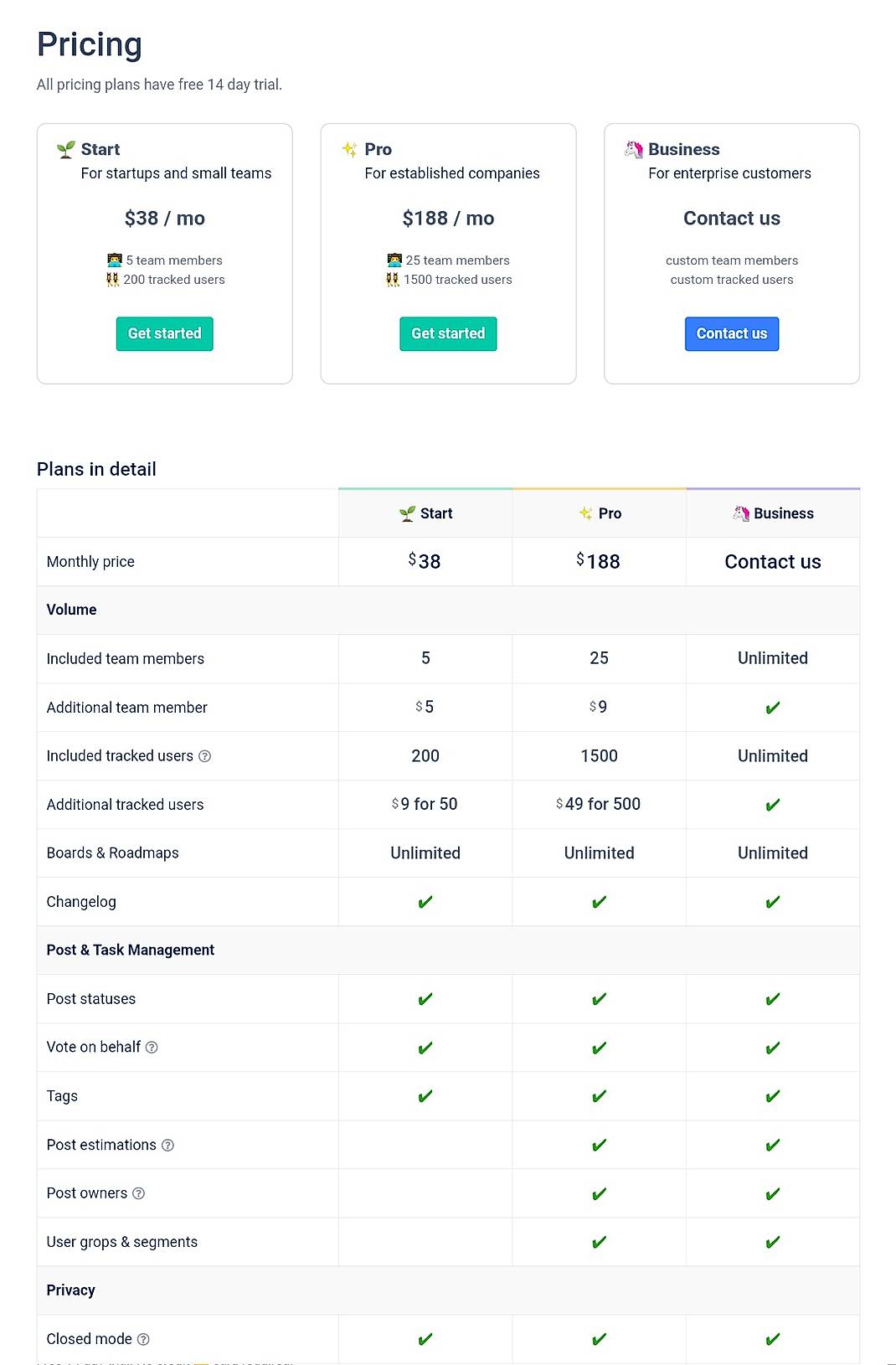Click the For enterprise customers subtitle
The height and width of the screenshot is (1365, 896).
pyautogui.click(x=730, y=173)
